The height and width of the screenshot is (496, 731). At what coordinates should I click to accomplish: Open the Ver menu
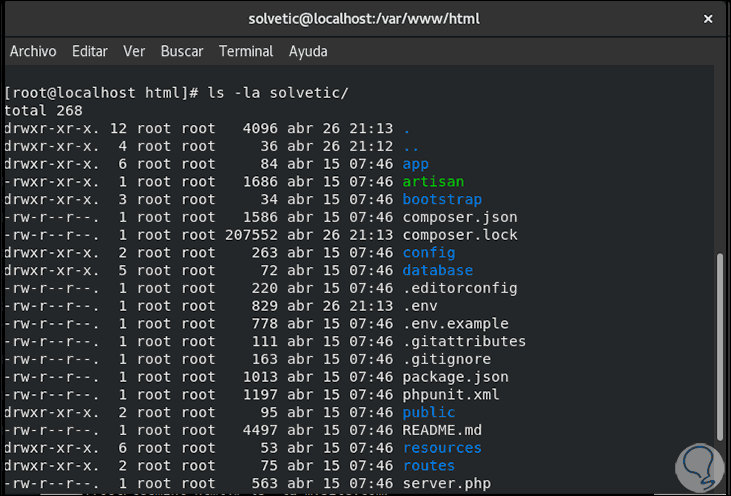coord(134,51)
